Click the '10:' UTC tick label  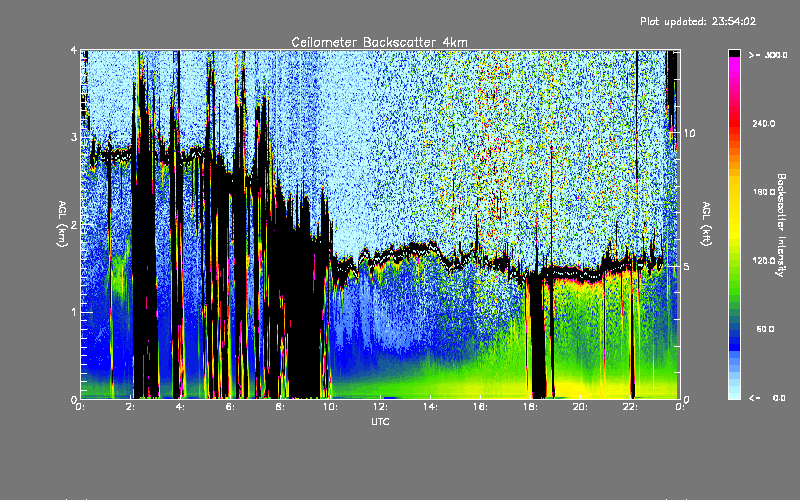tap(330, 407)
